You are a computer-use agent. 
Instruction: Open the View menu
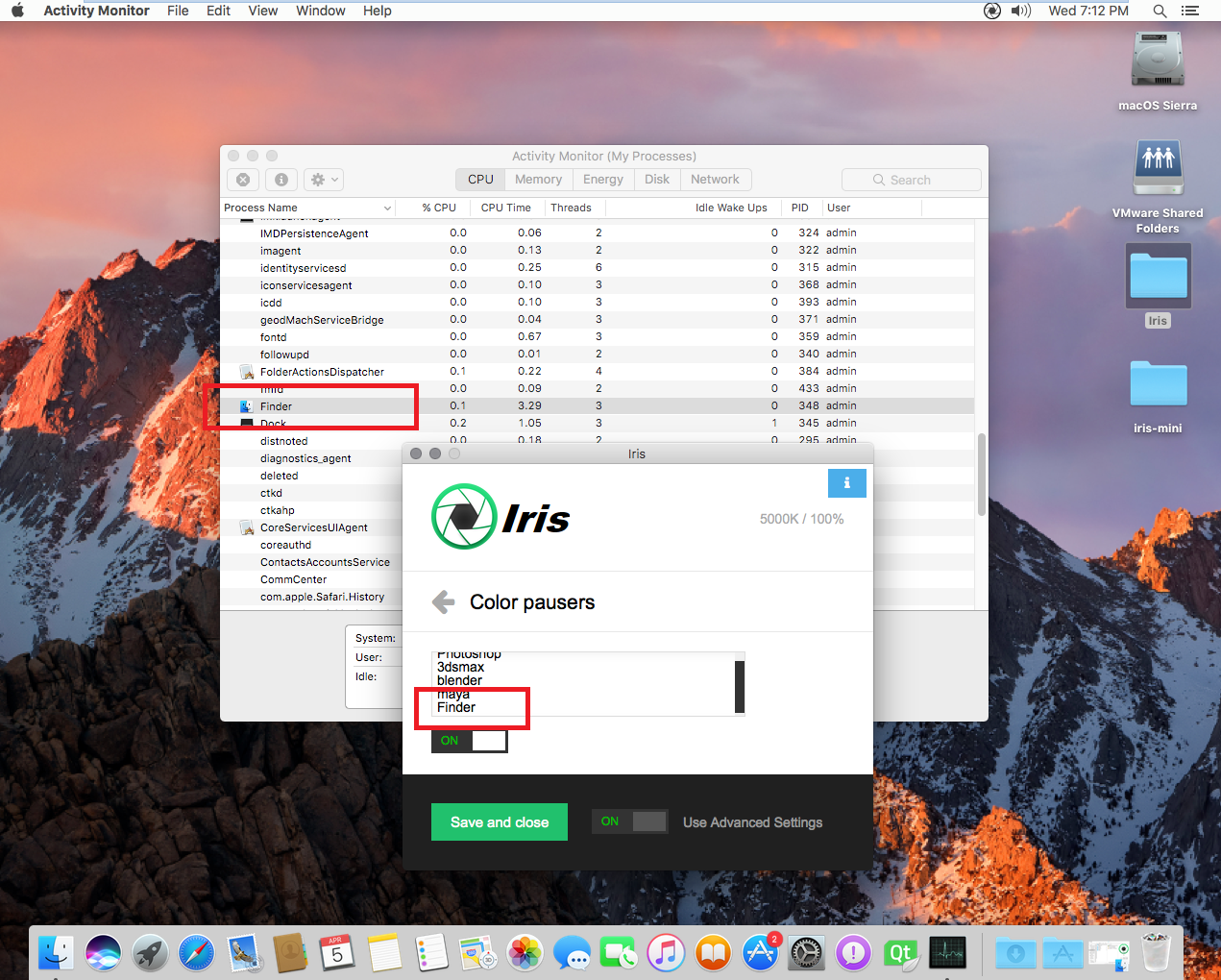click(262, 11)
